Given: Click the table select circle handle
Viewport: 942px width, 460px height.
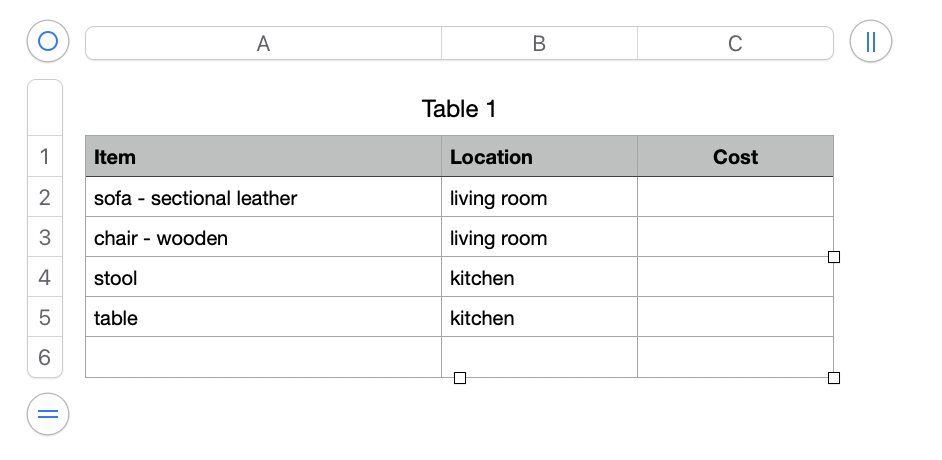Looking at the screenshot, I should click(x=47, y=42).
